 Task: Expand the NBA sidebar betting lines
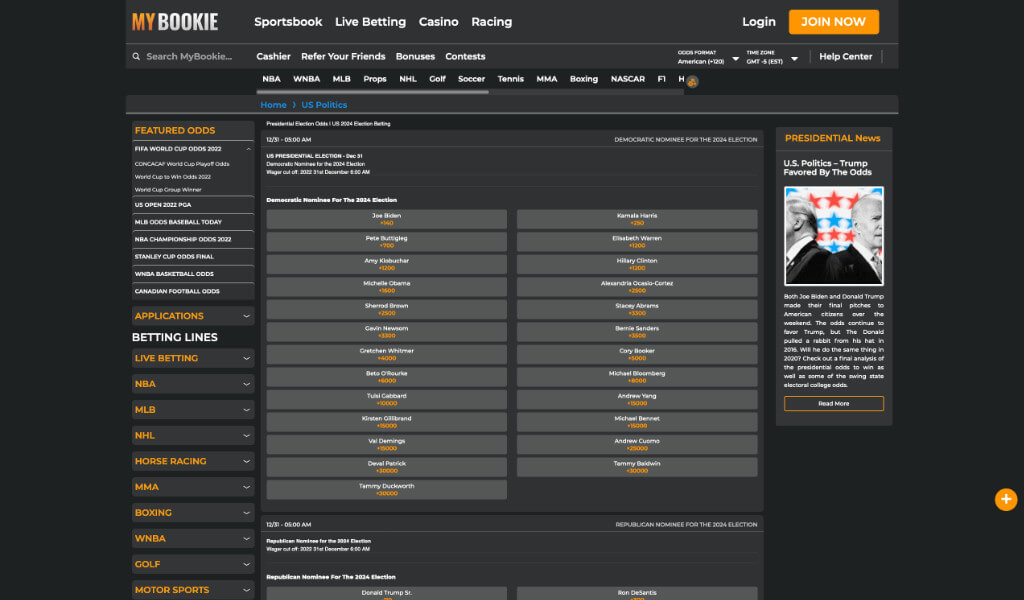[193, 384]
